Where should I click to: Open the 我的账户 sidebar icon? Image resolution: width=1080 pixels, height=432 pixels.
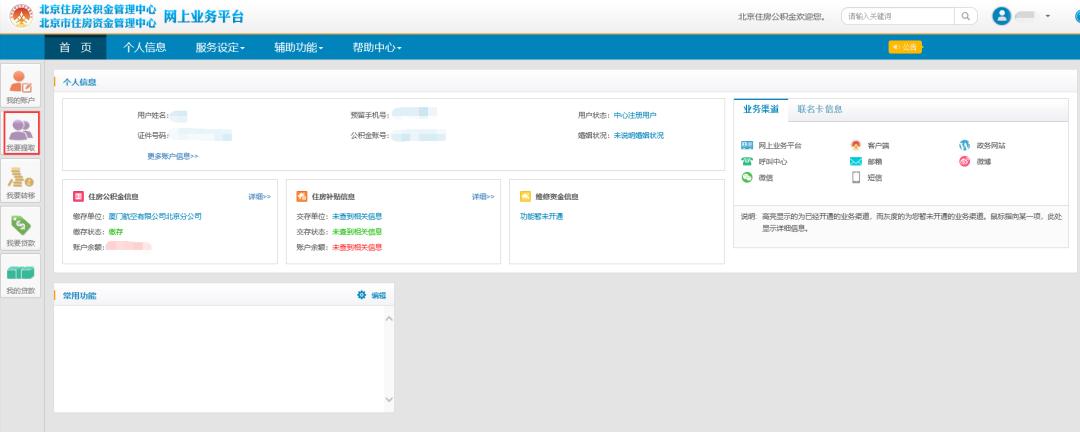[21, 86]
